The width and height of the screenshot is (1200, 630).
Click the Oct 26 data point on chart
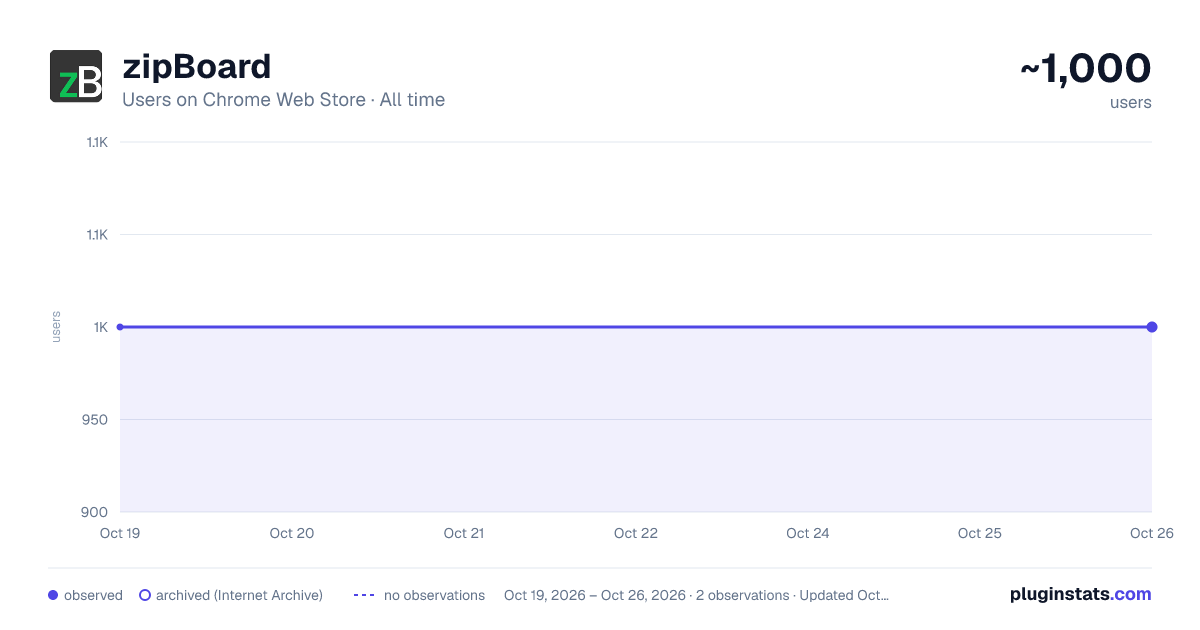(x=1152, y=327)
